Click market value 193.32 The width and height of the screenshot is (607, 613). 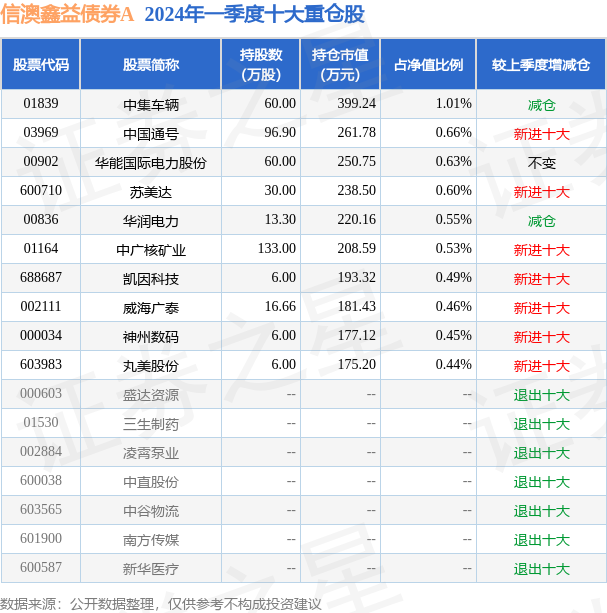(356, 277)
